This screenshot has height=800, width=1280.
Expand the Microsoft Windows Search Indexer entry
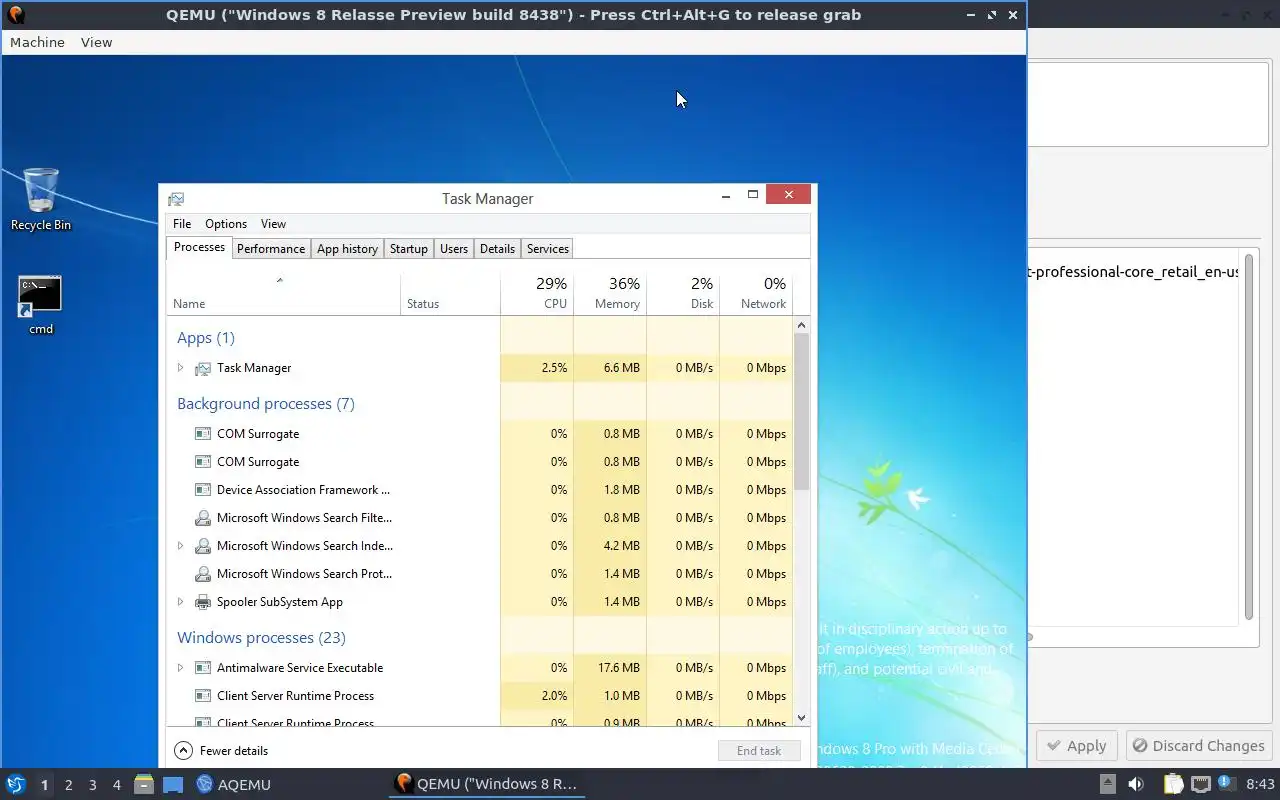(x=180, y=546)
